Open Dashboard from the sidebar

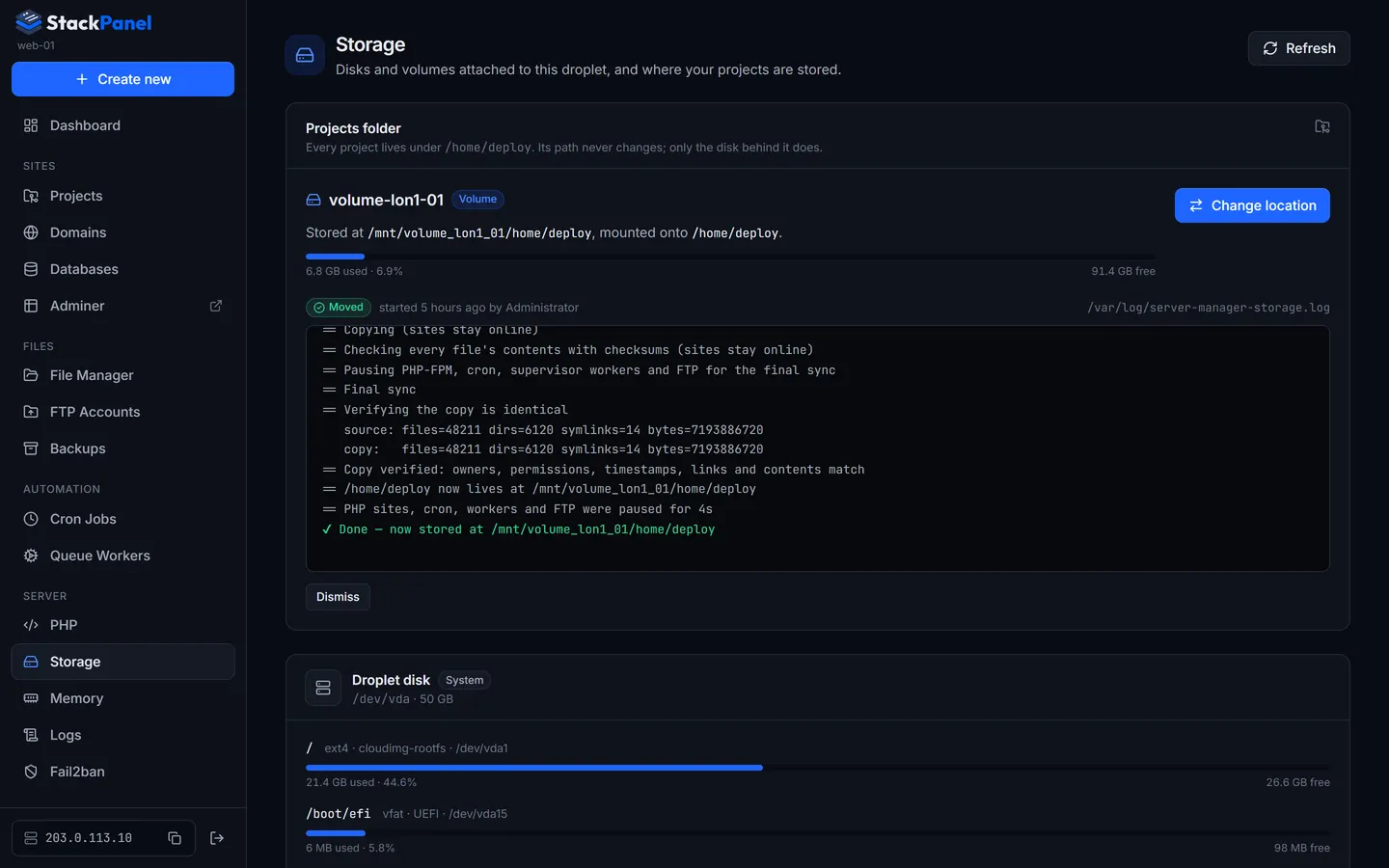click(123, 125)
